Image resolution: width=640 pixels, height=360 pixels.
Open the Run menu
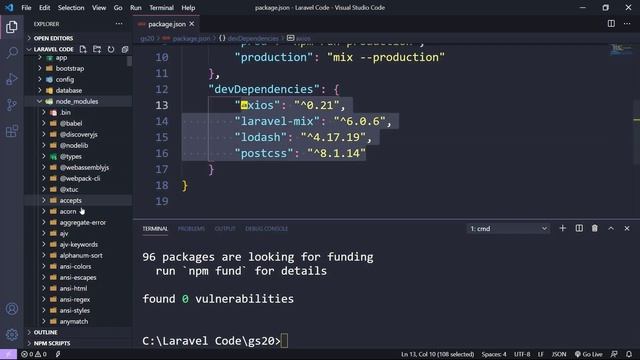click(x=136, y=7)
